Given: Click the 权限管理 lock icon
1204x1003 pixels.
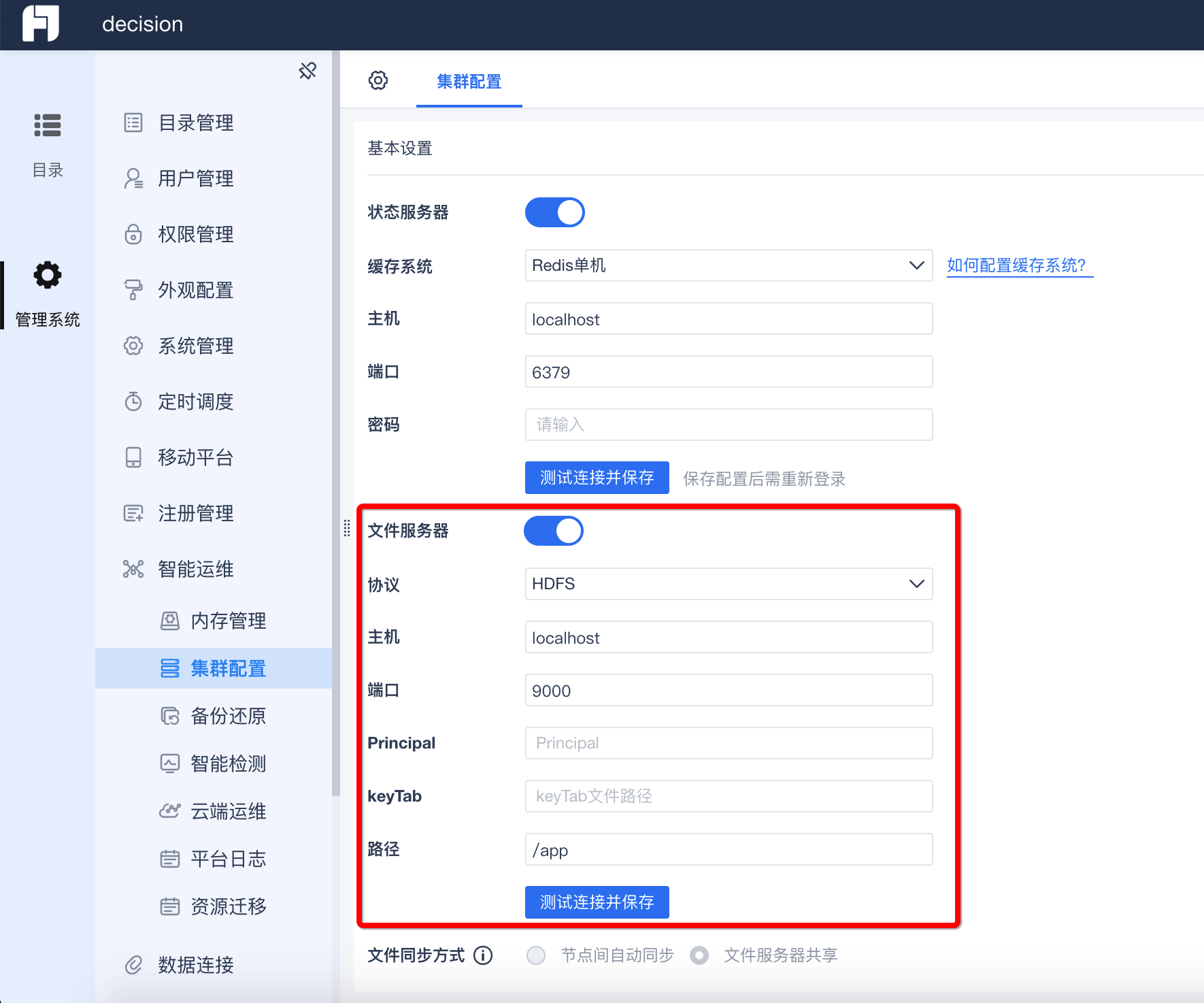Looking at the screenshot, I should (133, 234).
